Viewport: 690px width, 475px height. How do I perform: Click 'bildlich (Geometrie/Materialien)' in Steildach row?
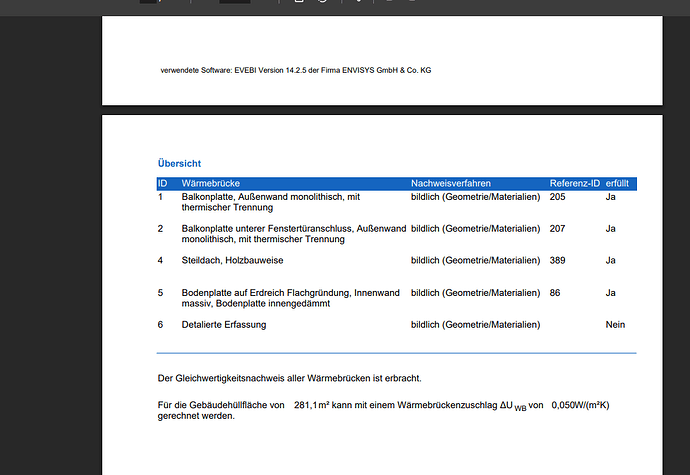point(475,260)
